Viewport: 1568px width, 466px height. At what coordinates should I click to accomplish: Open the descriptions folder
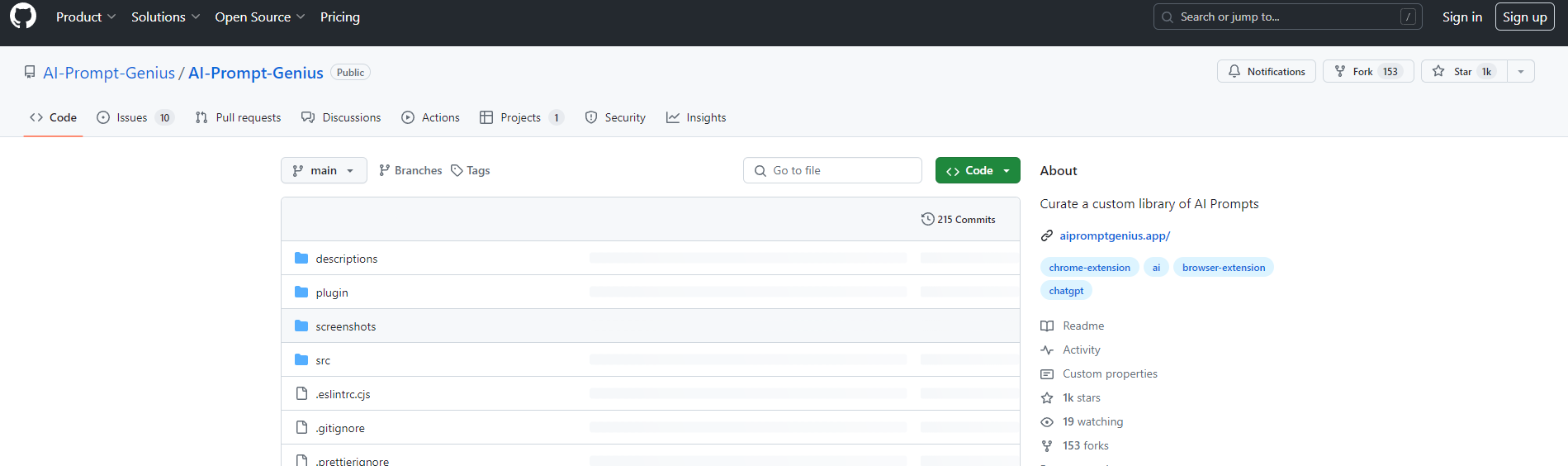(x=347, y=259)
